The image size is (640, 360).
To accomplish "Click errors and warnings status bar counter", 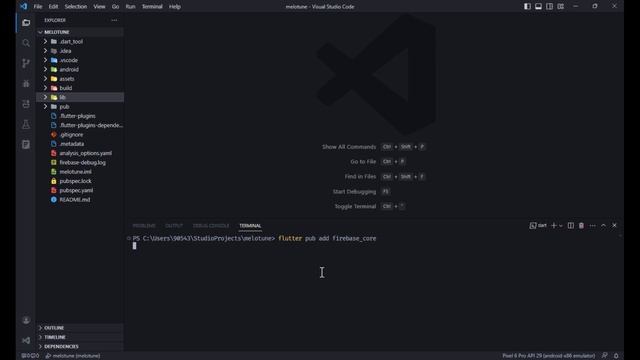I will tap(30, 356).
